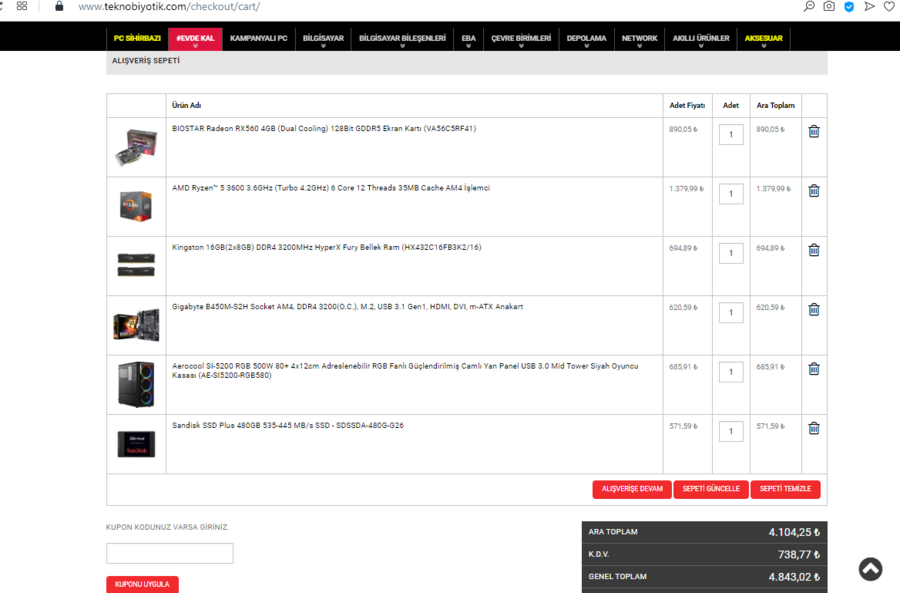Click SEPETİ GÜNCELLE button
Image resolution: width=900 pixels, height=593 pixels.
(711, 489)
